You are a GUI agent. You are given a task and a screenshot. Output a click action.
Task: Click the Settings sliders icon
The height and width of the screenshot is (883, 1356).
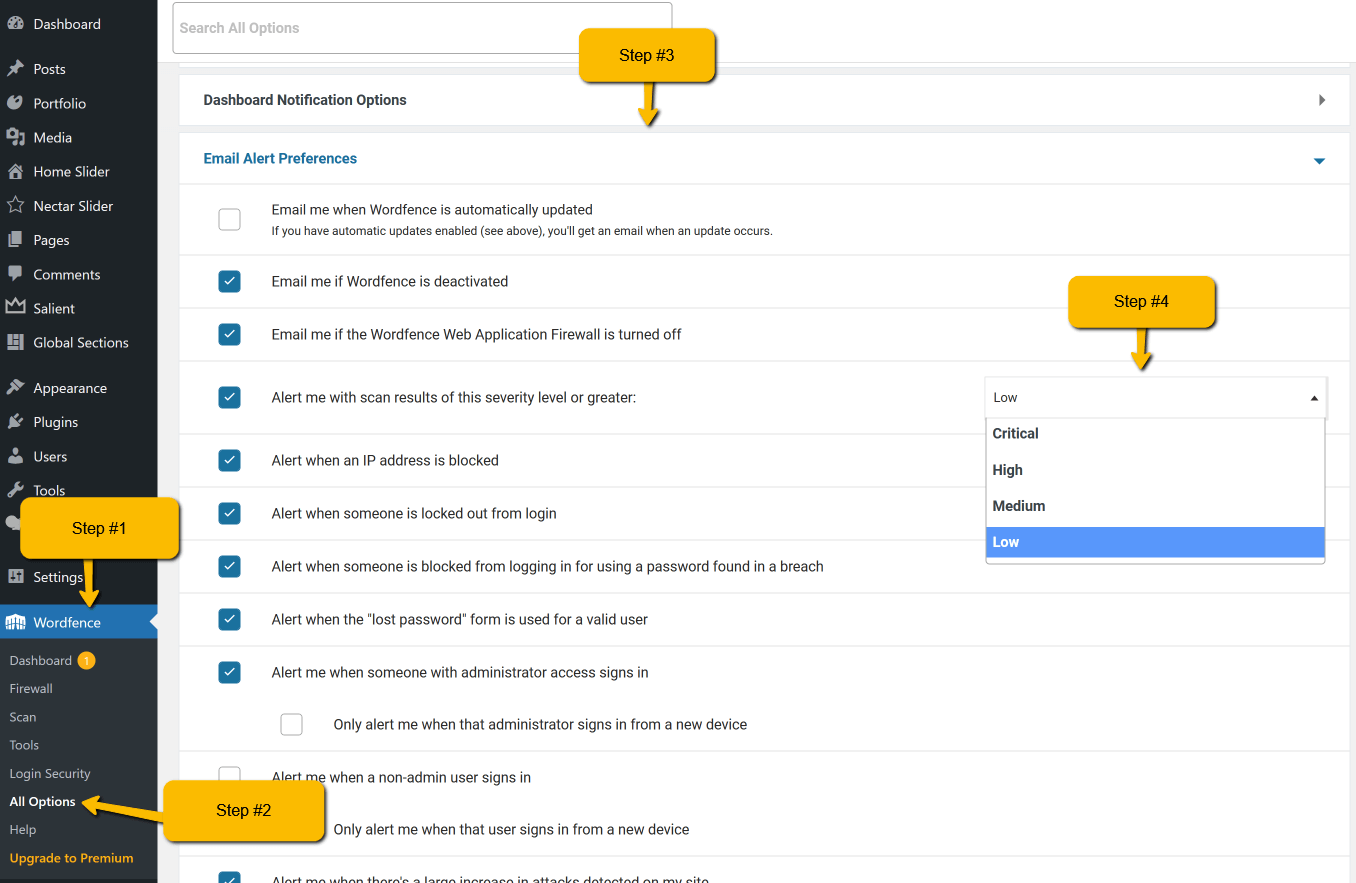pos(15,577)
